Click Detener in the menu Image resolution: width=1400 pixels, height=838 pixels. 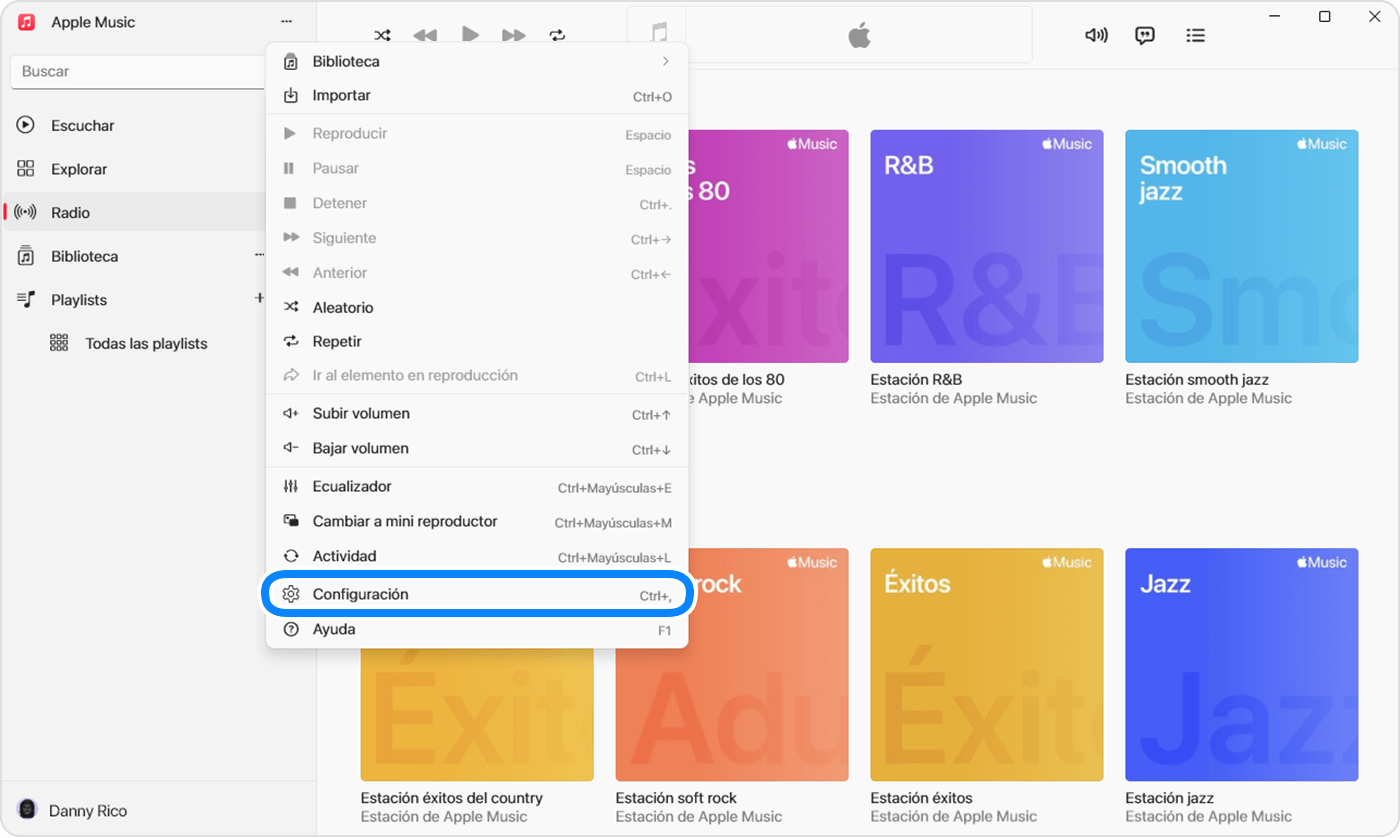477,203
